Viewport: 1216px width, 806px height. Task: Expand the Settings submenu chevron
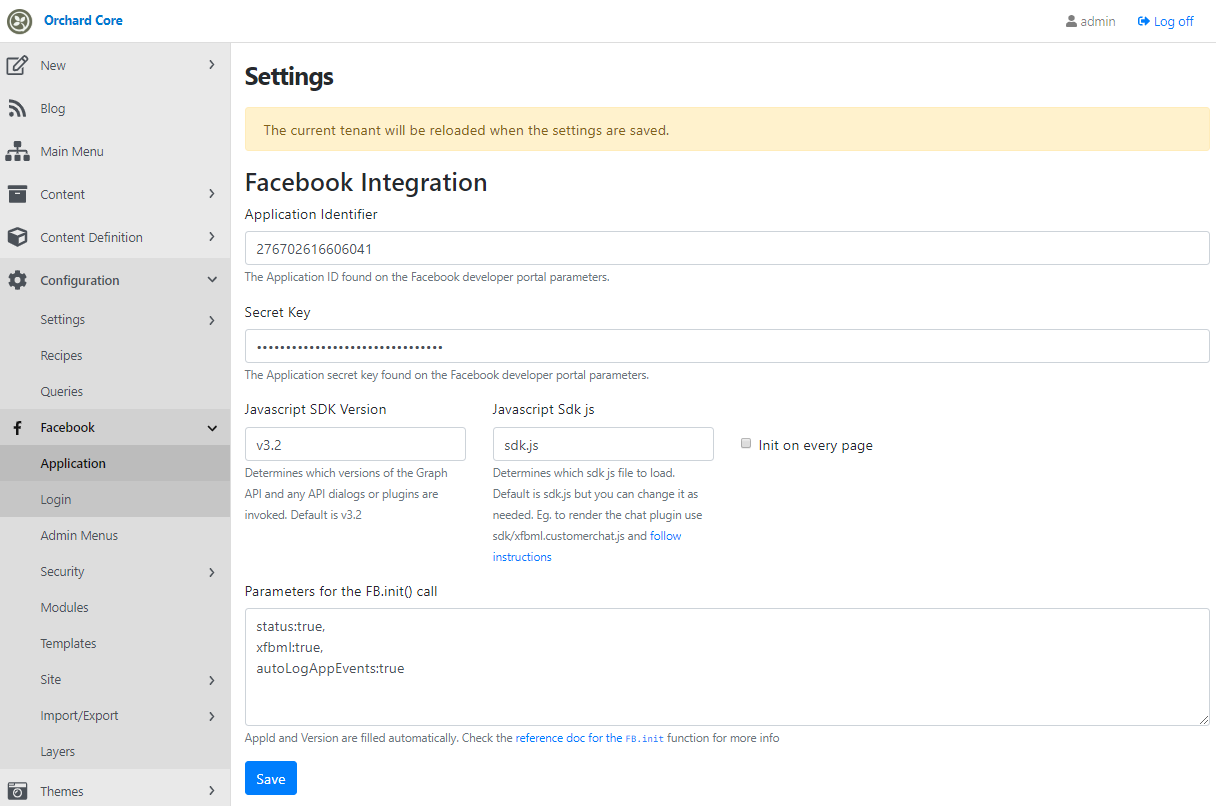pos(212,320)
